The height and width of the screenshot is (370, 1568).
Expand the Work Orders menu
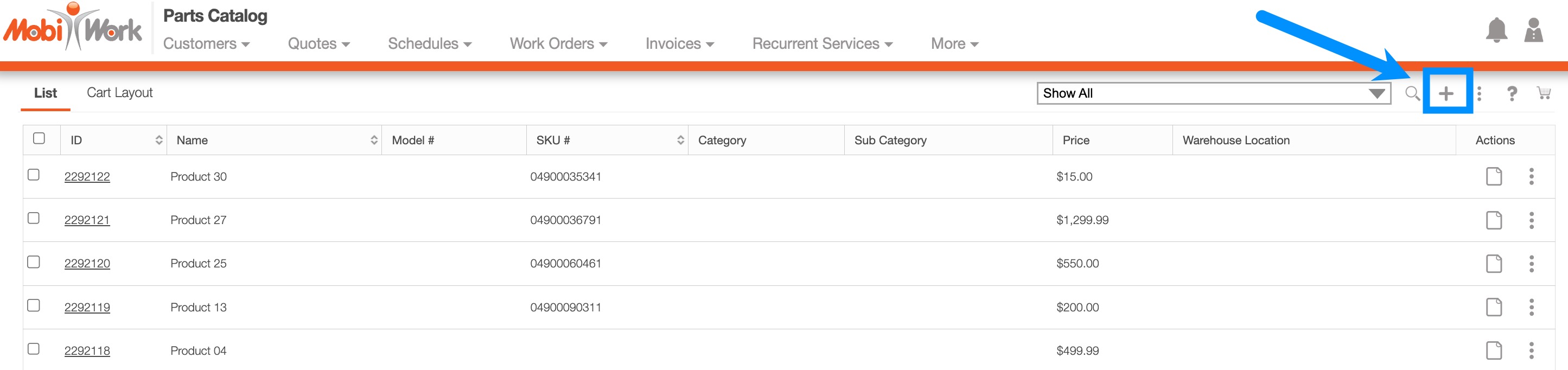point(558,44)
